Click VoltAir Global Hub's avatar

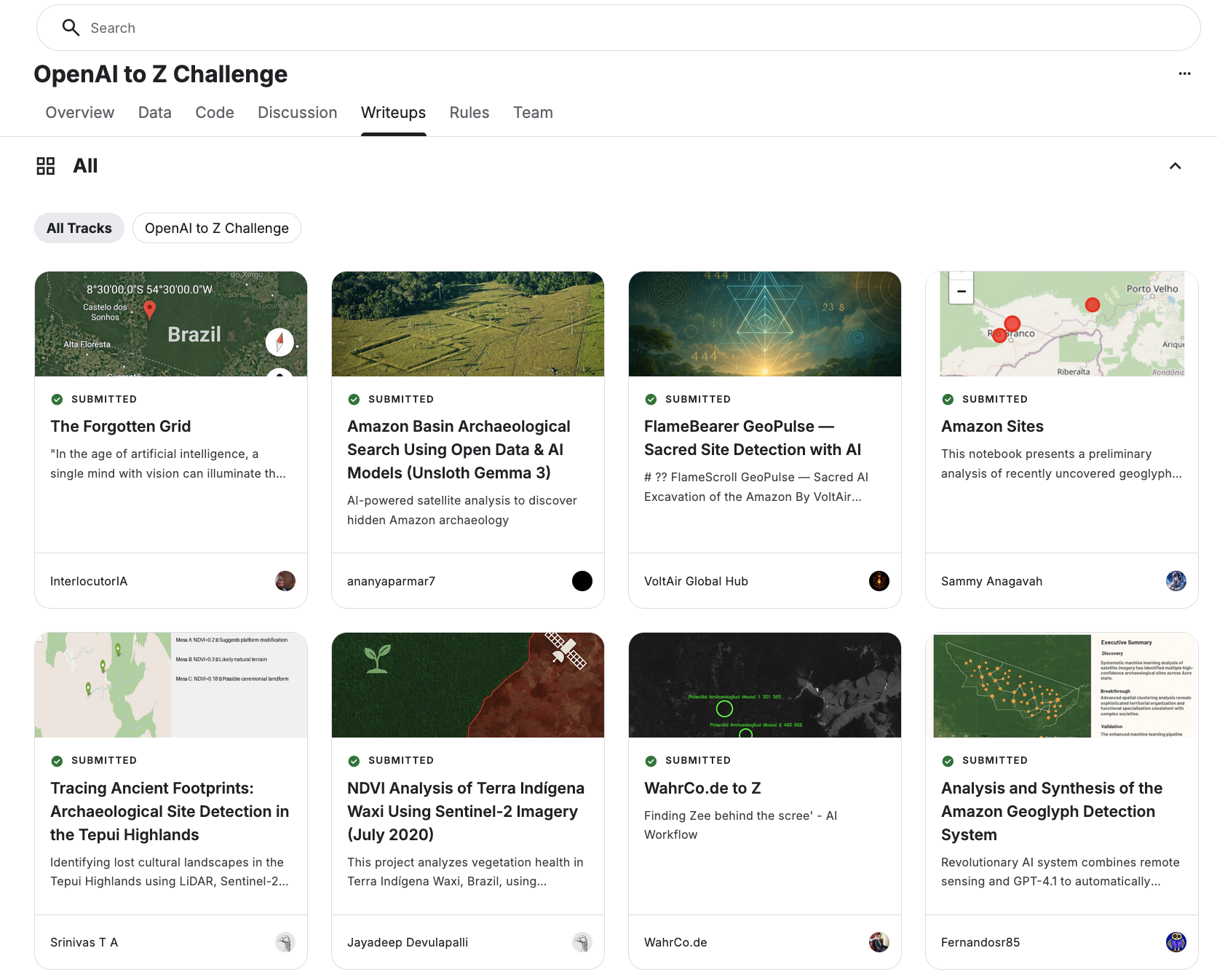tap(879, 581)
